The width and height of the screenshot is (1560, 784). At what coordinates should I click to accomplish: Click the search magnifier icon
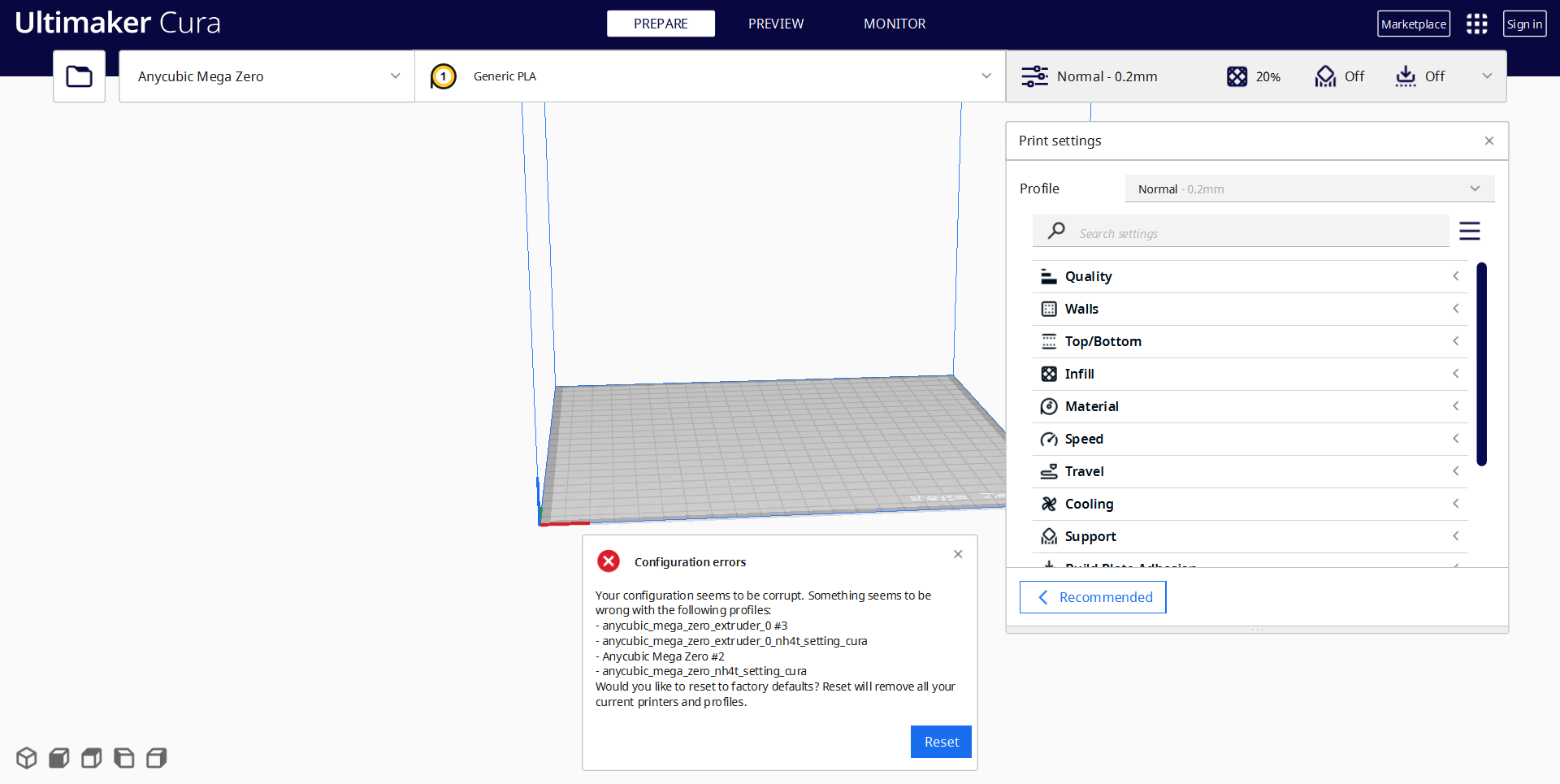click(x=1056, y=231)
